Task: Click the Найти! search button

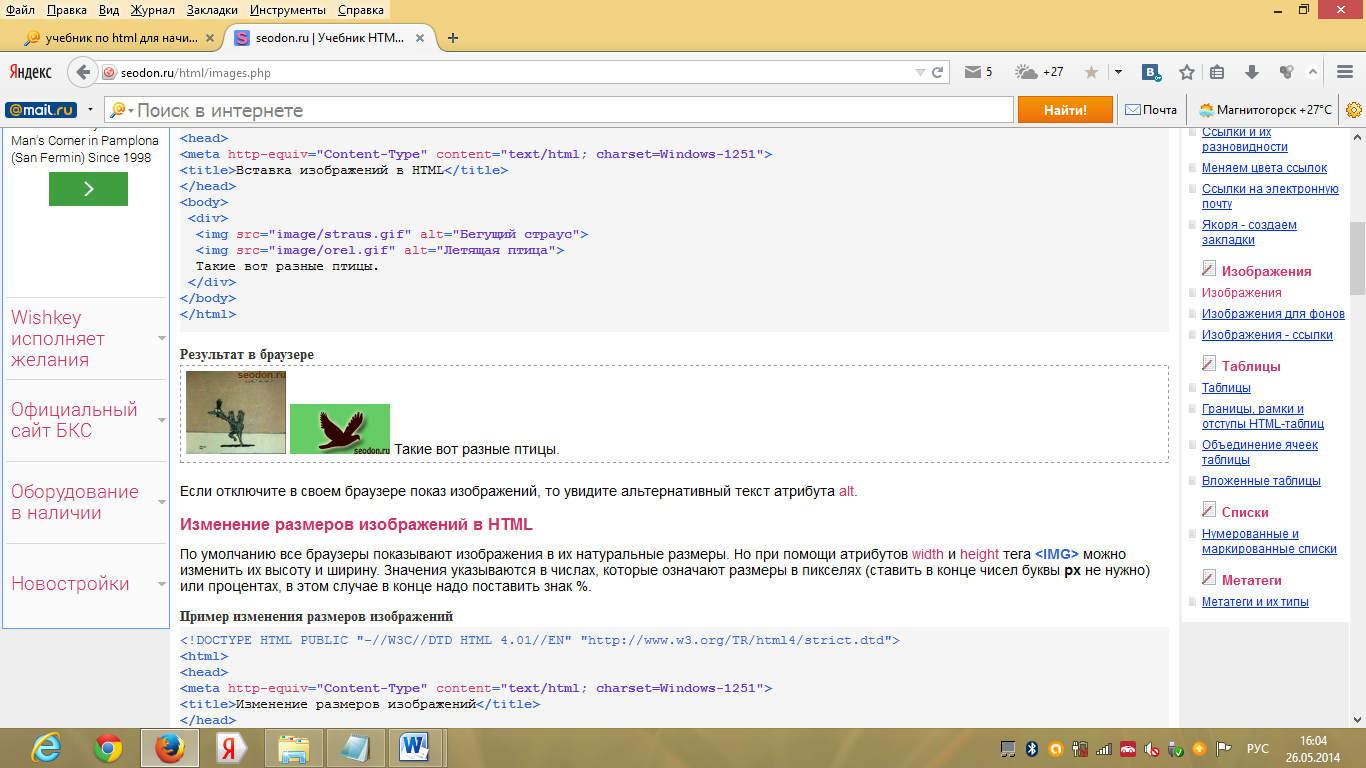Action: [x=1065, y=110]
